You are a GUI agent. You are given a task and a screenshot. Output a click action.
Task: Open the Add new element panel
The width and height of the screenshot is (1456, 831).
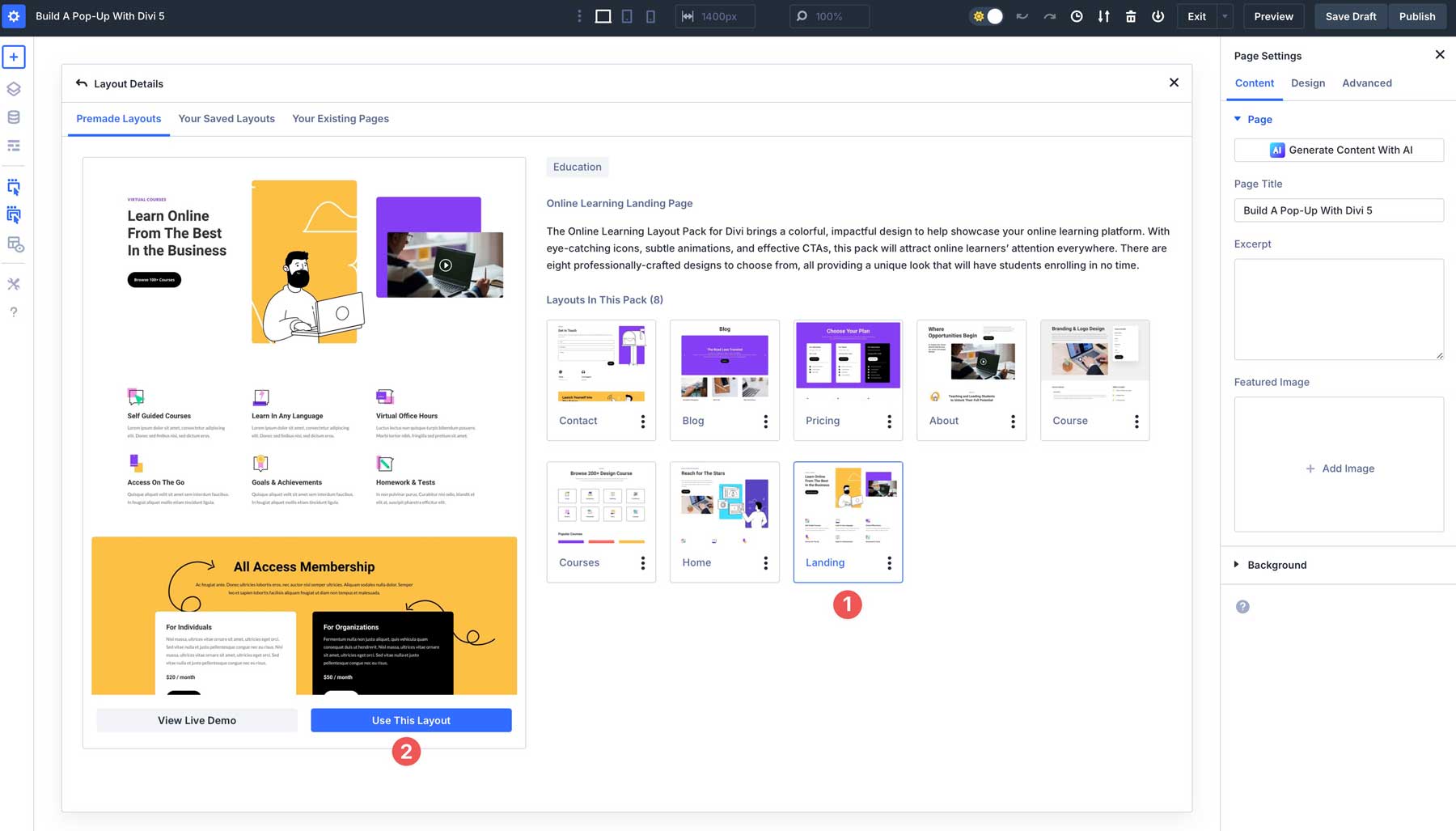pyautogui.click(x=13, y=57)
